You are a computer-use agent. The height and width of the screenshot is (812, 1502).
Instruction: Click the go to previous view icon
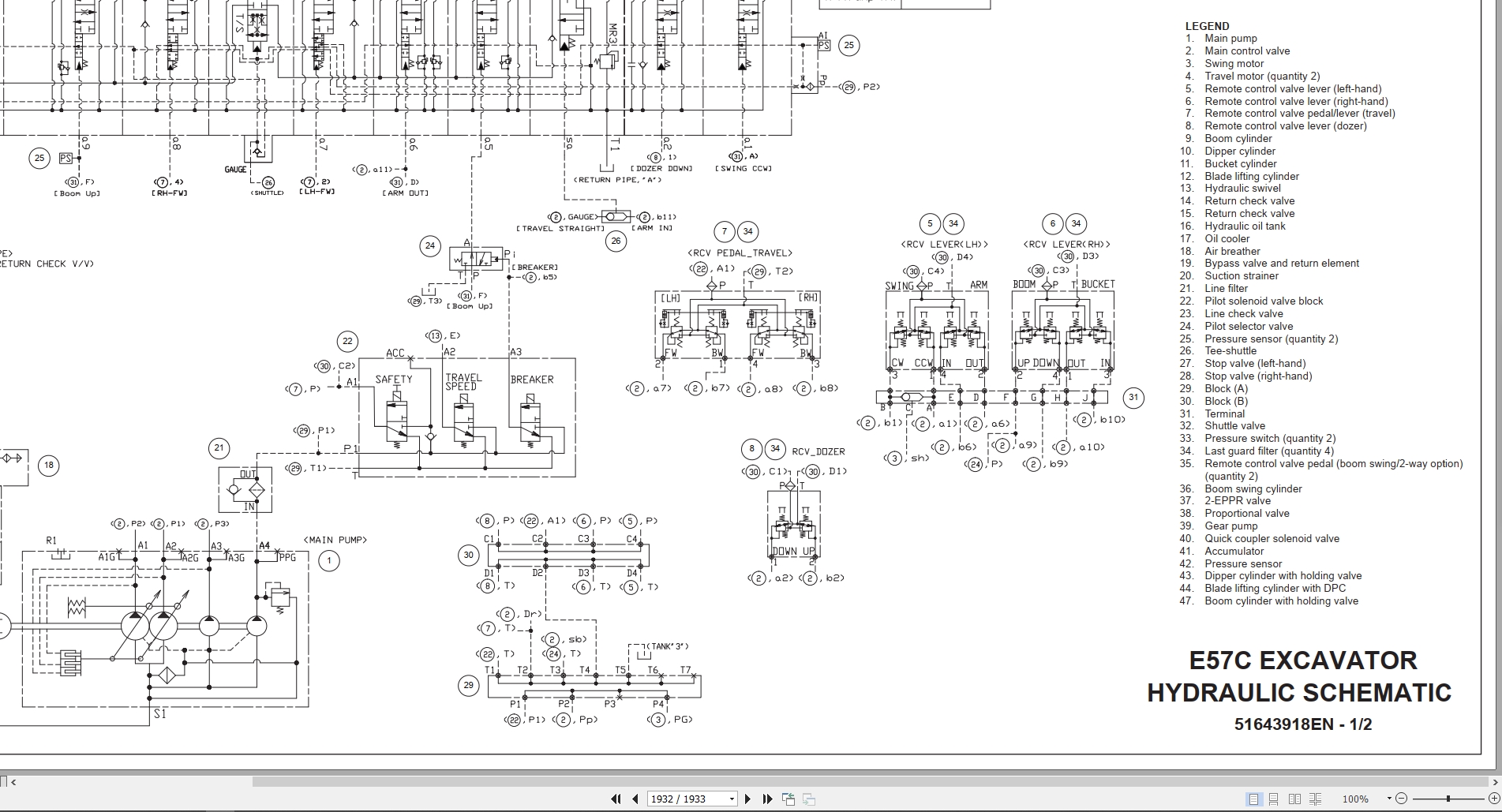click(x=788, y=799)
